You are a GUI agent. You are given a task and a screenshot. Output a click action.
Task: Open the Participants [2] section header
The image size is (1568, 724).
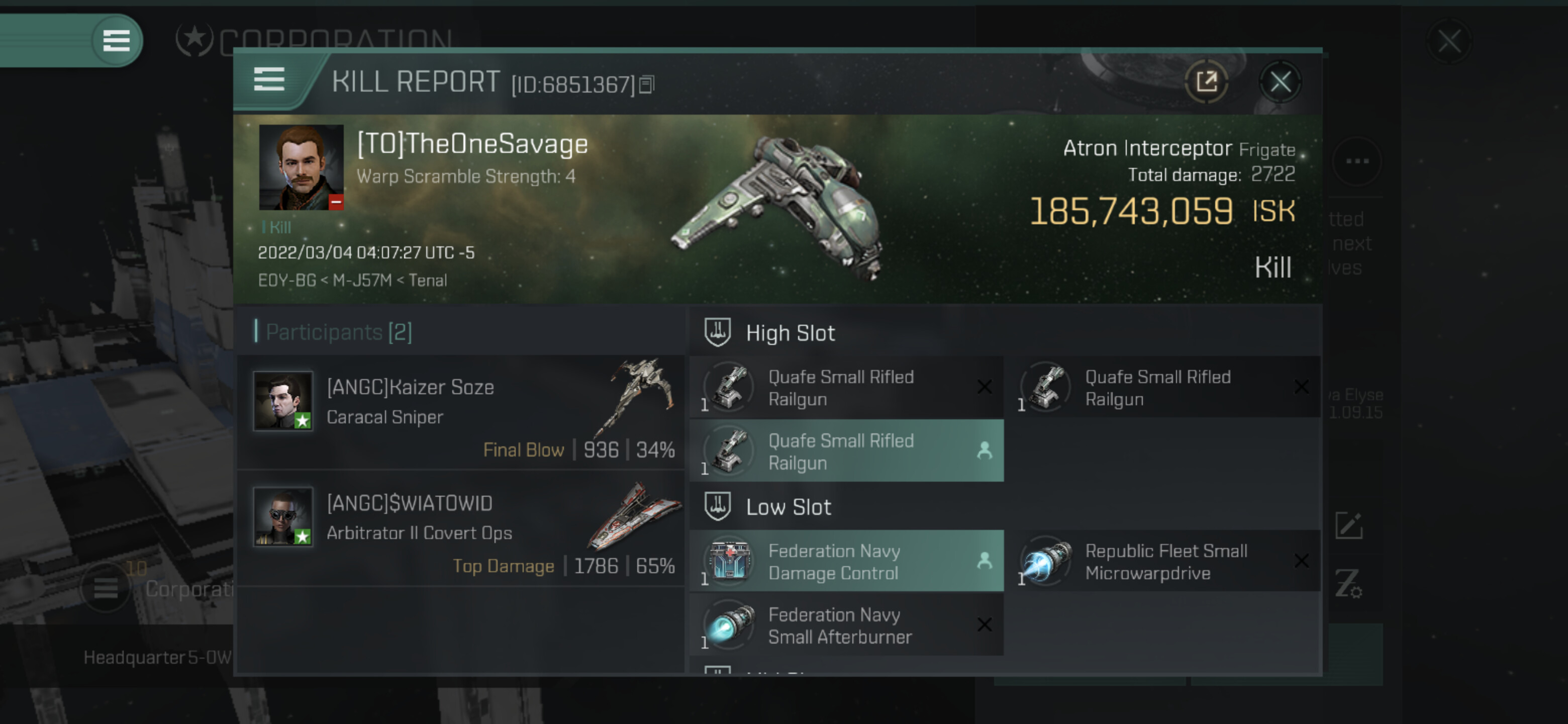pos(338,332)
